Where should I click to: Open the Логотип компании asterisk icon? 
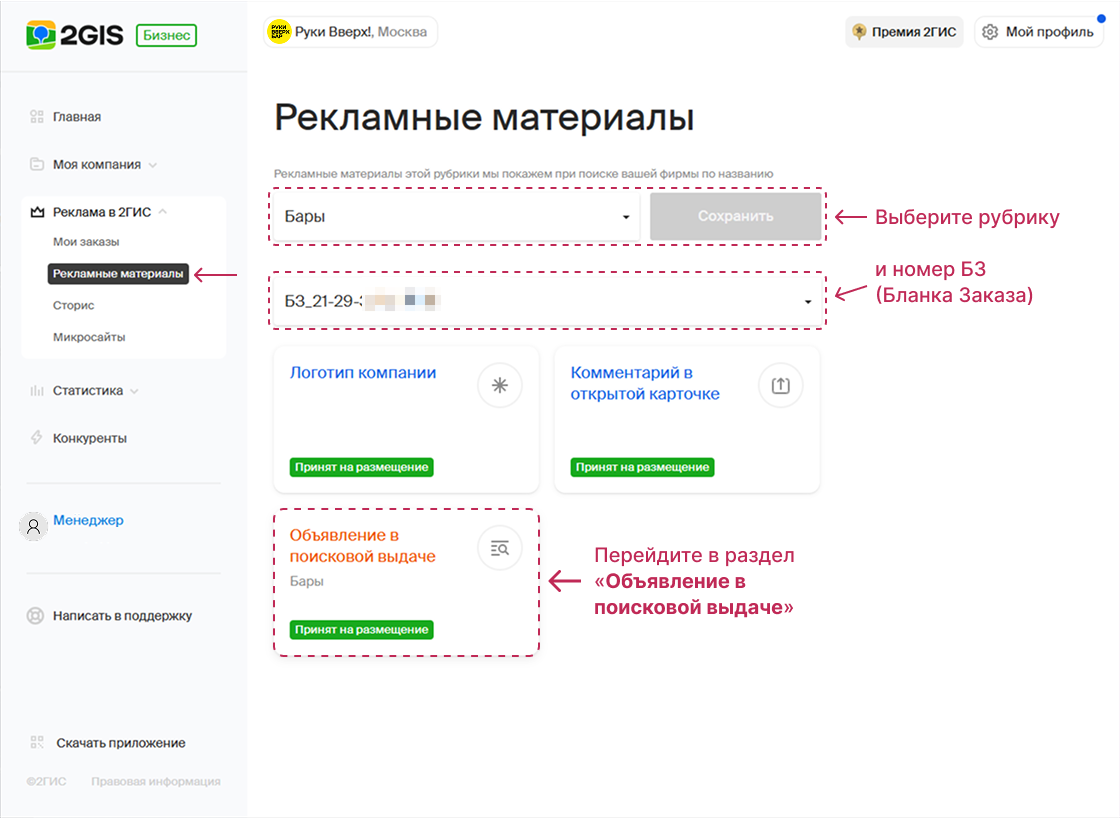[500, 385]
